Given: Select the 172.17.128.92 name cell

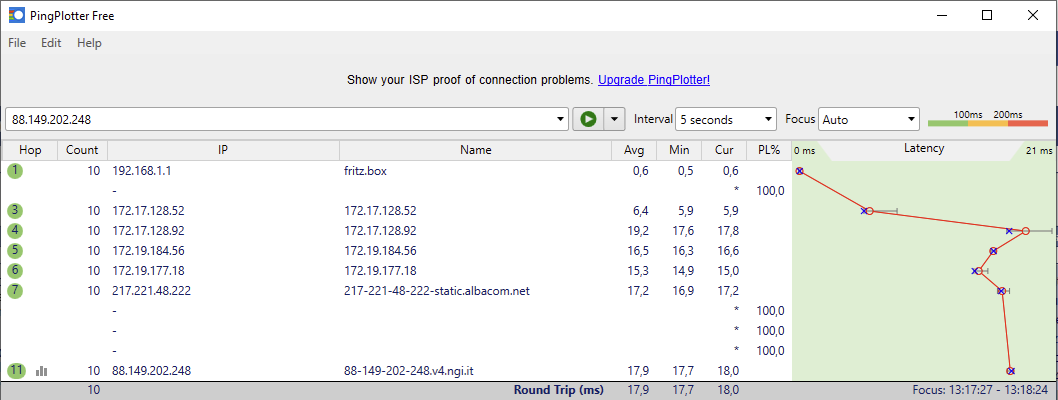Looking at the screenshot, I should coord(380,231).
